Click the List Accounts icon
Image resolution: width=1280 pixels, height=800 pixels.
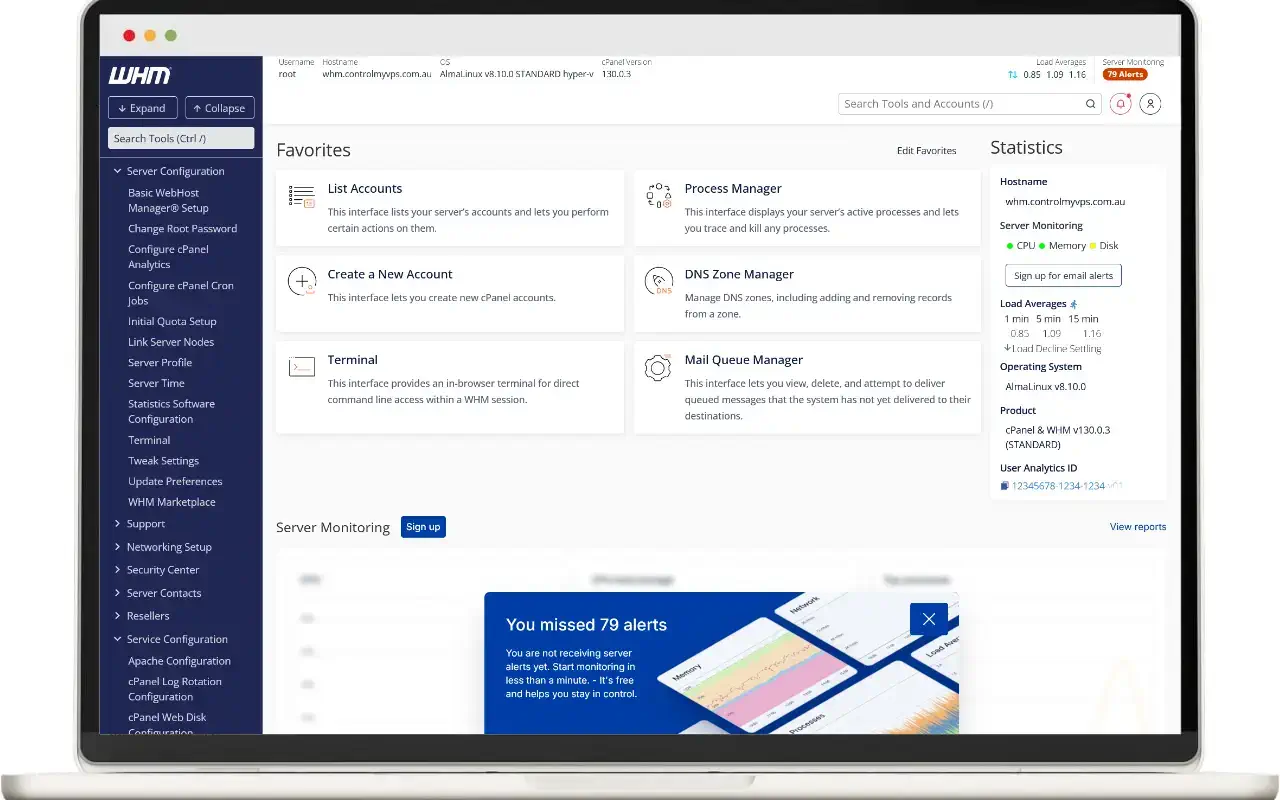(x=301, y=196)
